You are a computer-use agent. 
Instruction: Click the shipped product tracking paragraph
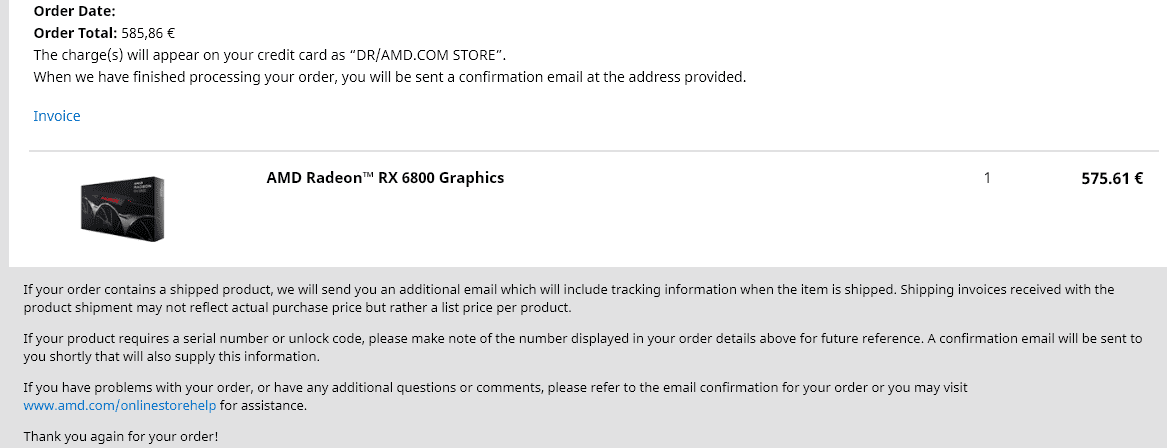tap(569, 298)
